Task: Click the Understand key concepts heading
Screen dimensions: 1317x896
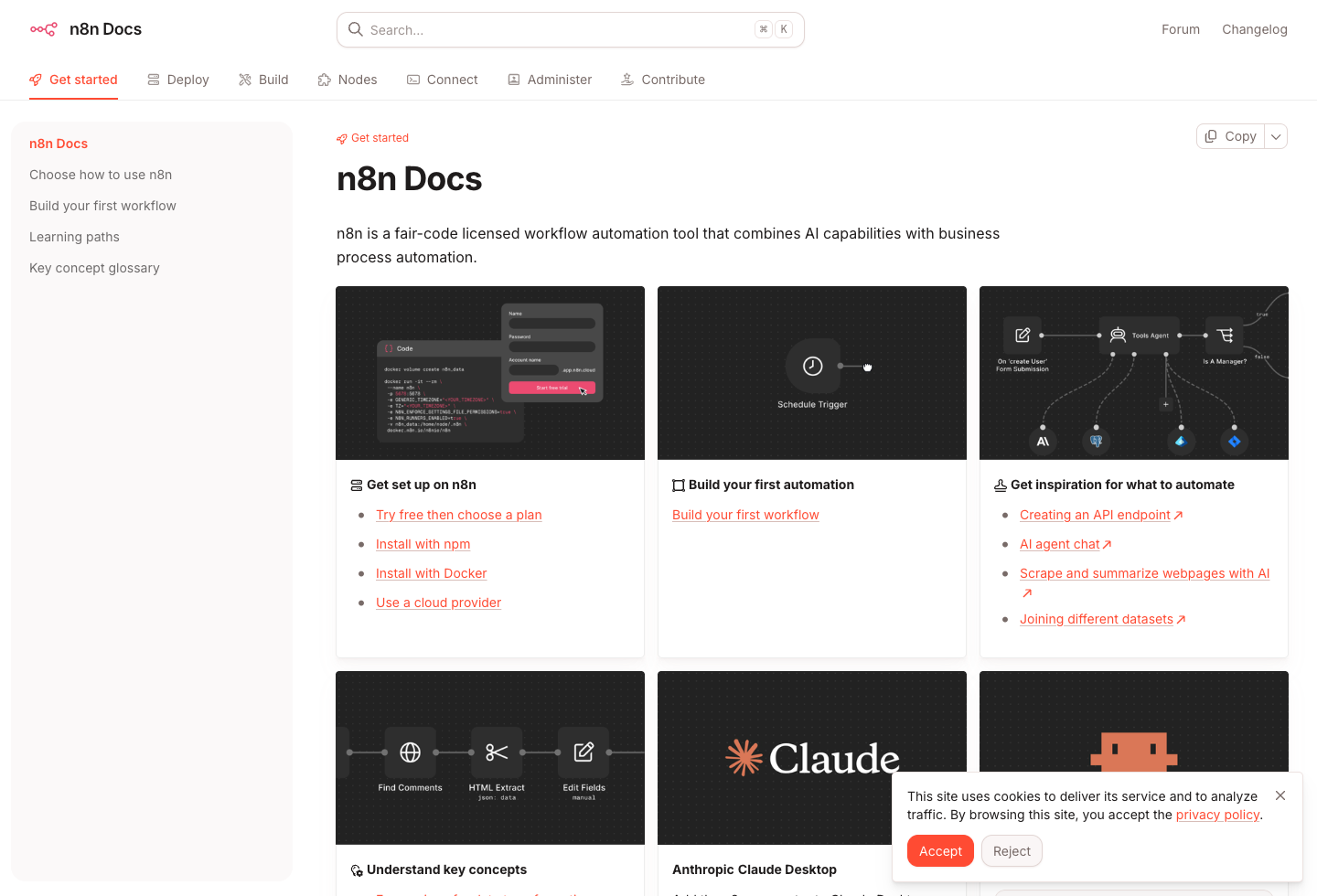Action: point(447,869)
